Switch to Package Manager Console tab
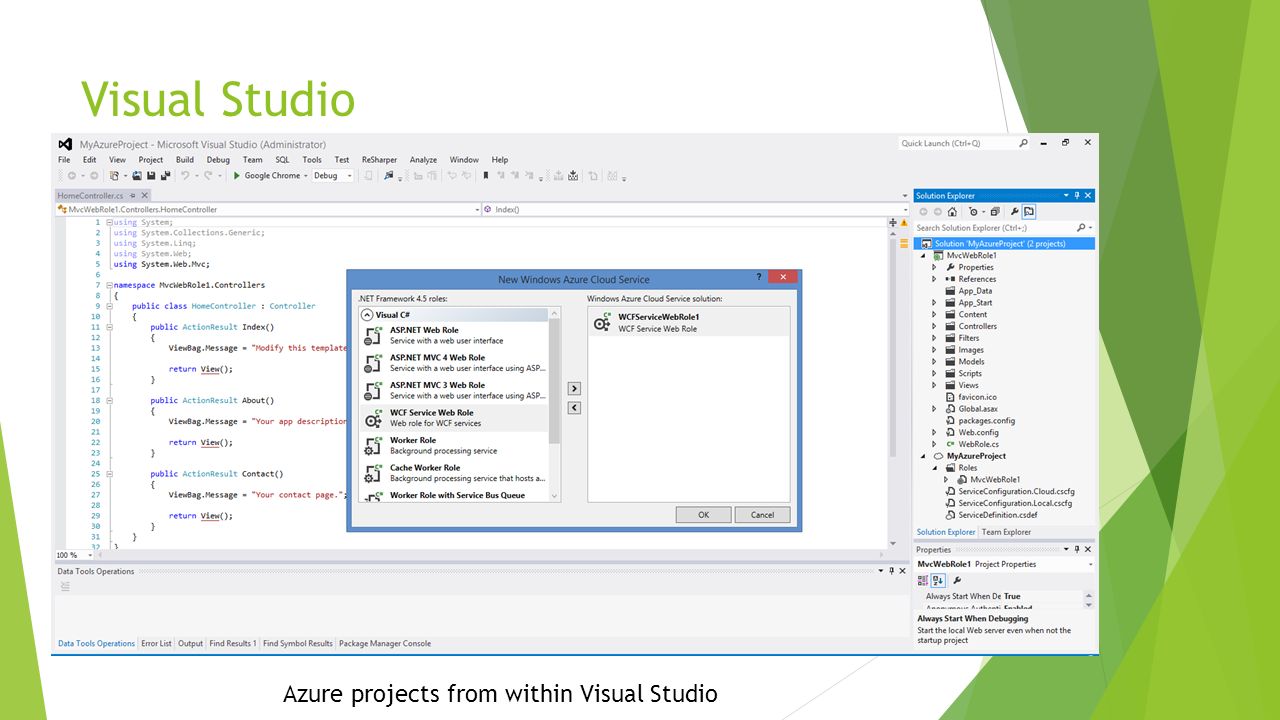 (385, 644)
